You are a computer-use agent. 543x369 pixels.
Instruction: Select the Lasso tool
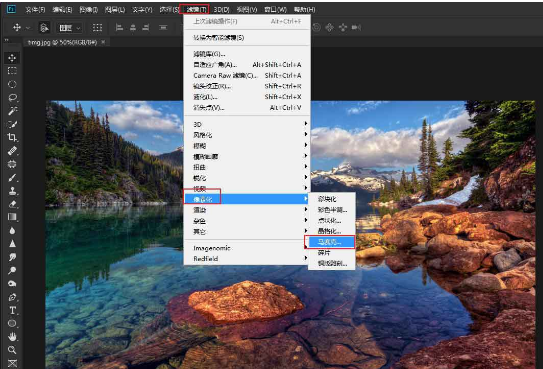[x=12, y=98]
